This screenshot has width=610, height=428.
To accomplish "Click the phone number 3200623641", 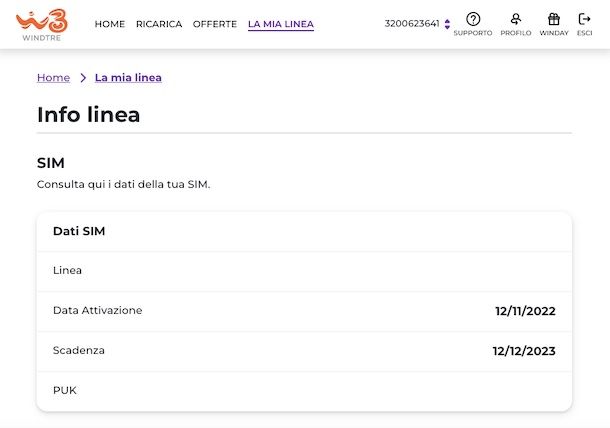I will [411, 24].
